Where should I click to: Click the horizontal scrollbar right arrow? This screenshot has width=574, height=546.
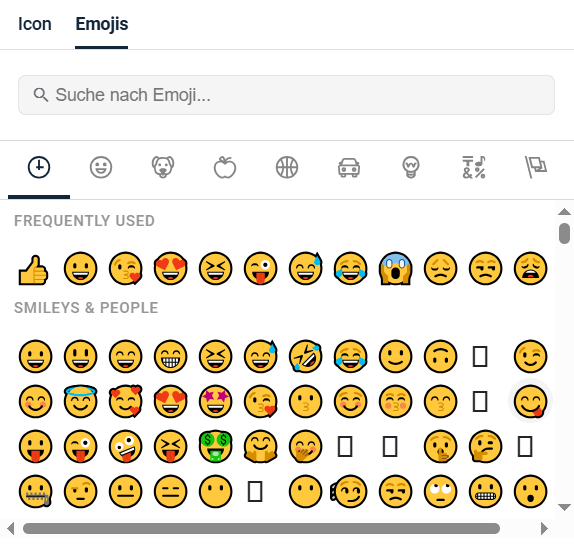coord(544,528)
